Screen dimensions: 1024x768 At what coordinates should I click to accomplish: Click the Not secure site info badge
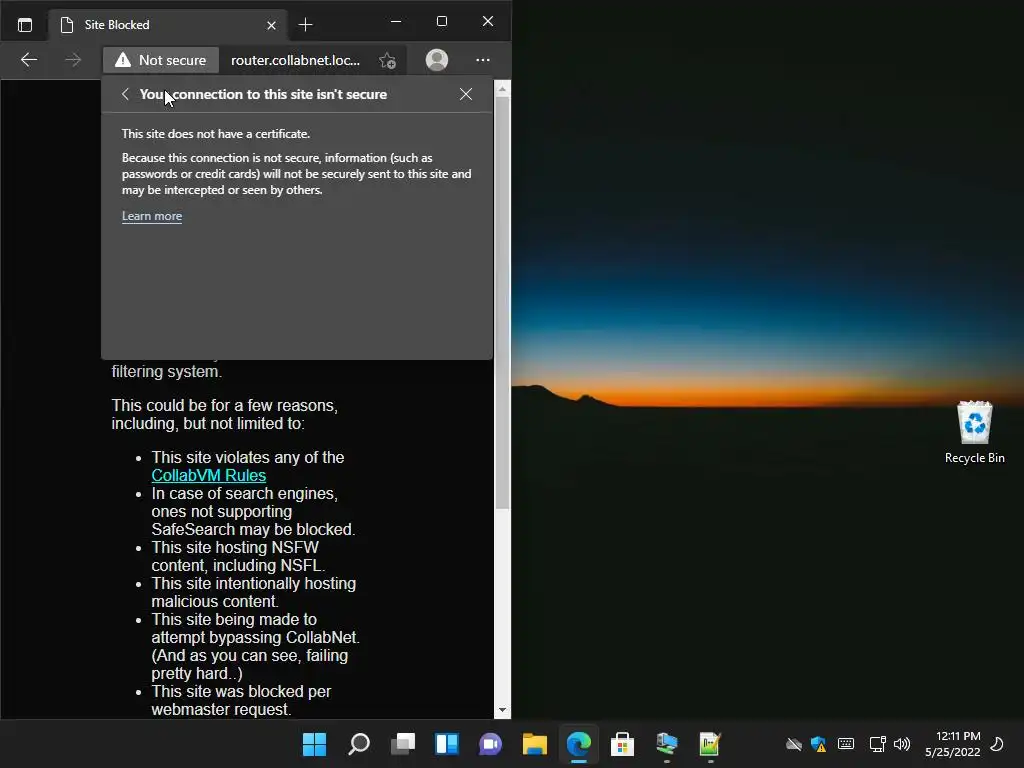point(161,60)
